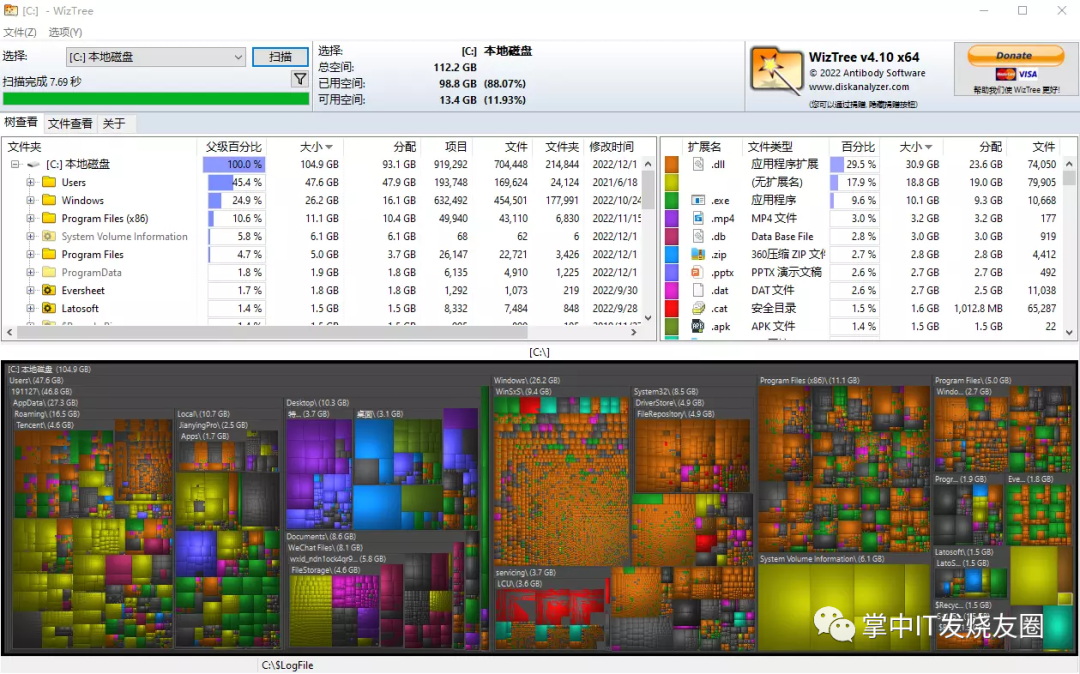
Task: Click green color swatch for .exe
Action: click(x=672, y=200)
